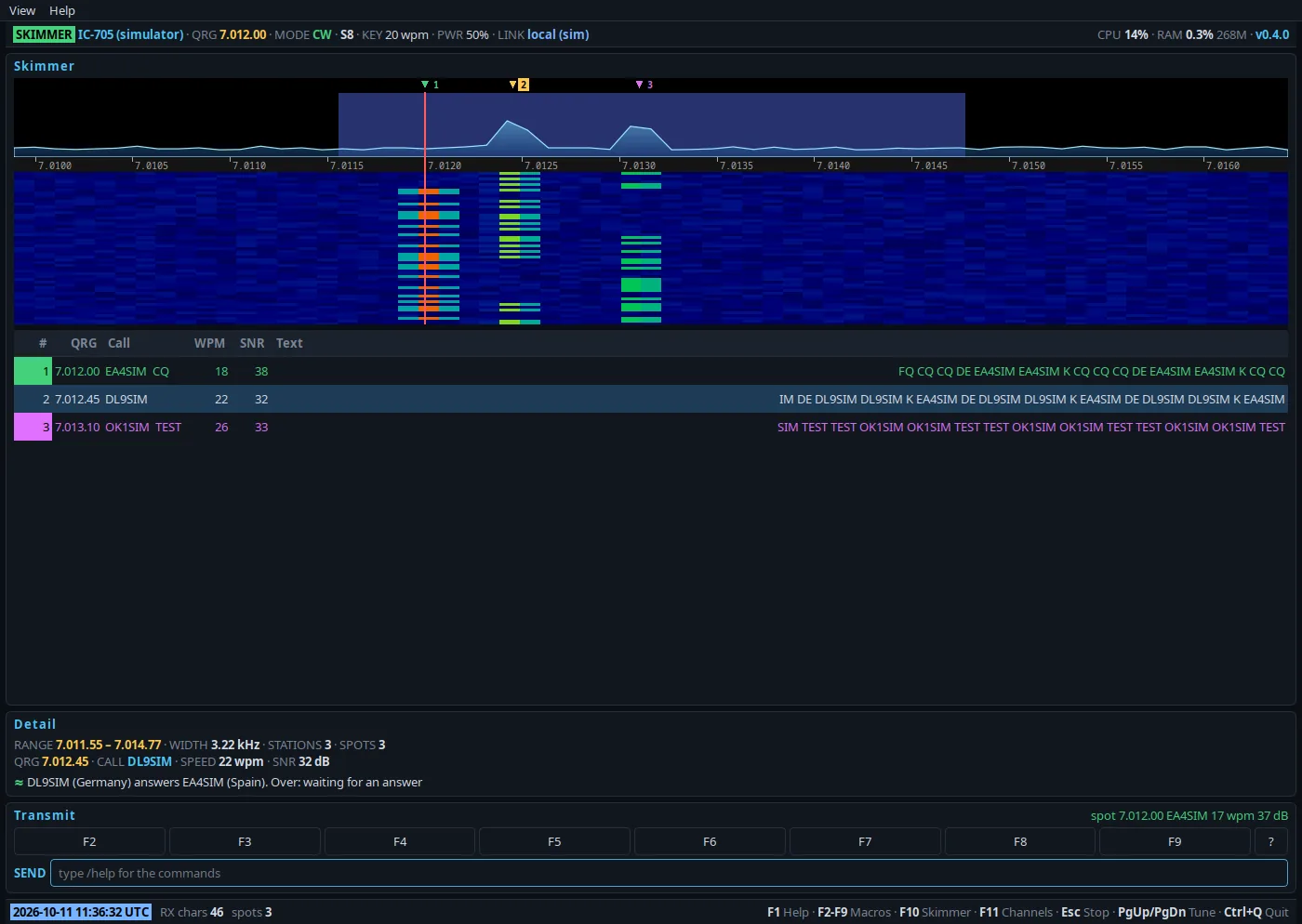The image size is (1302, 924).
Task: Click the UTC clock in the status bar
Action: [81, 912]
